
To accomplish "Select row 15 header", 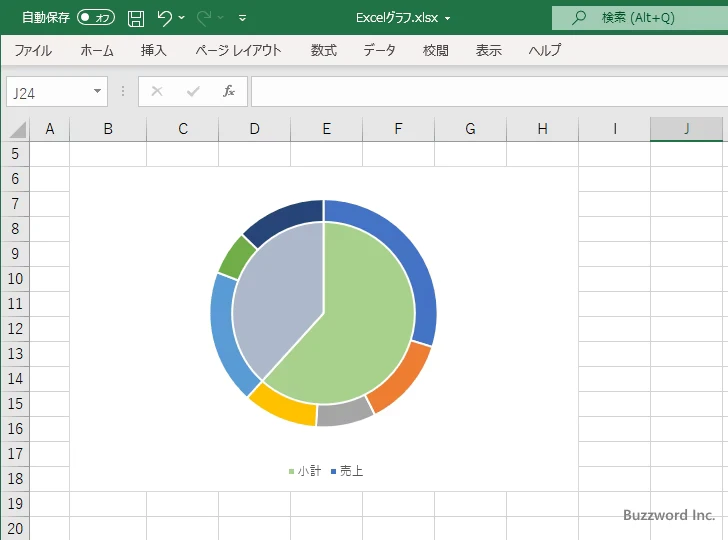I will (15, 403).
